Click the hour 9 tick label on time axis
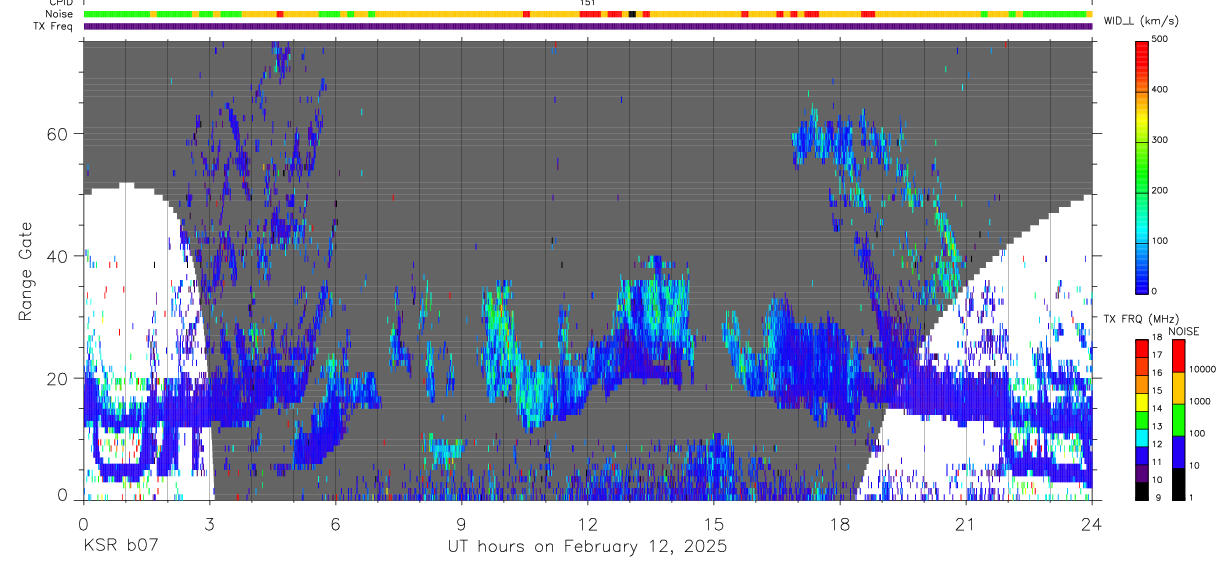The width and height of the screenshot is (1228, 567). 461,523
